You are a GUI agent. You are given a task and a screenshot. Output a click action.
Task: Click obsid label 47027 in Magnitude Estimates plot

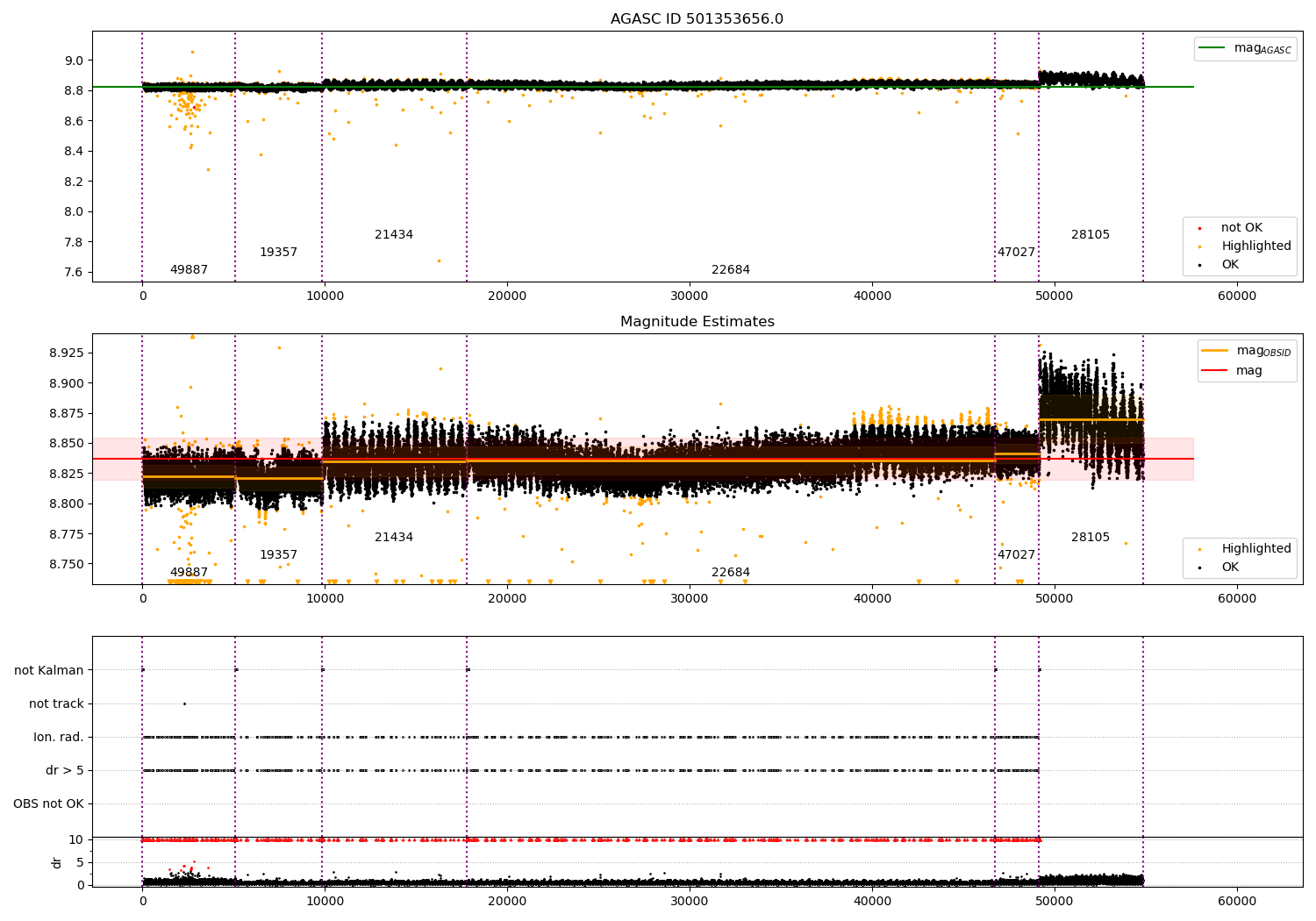tap(1016, 554)
